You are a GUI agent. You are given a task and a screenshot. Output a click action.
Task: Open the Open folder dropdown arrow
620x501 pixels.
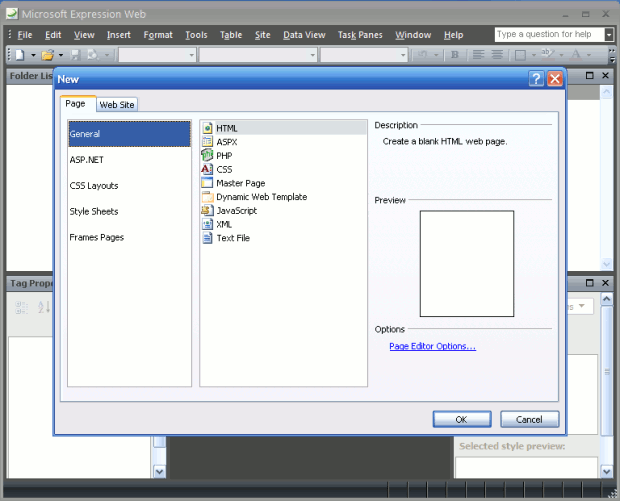coord(61,55)
